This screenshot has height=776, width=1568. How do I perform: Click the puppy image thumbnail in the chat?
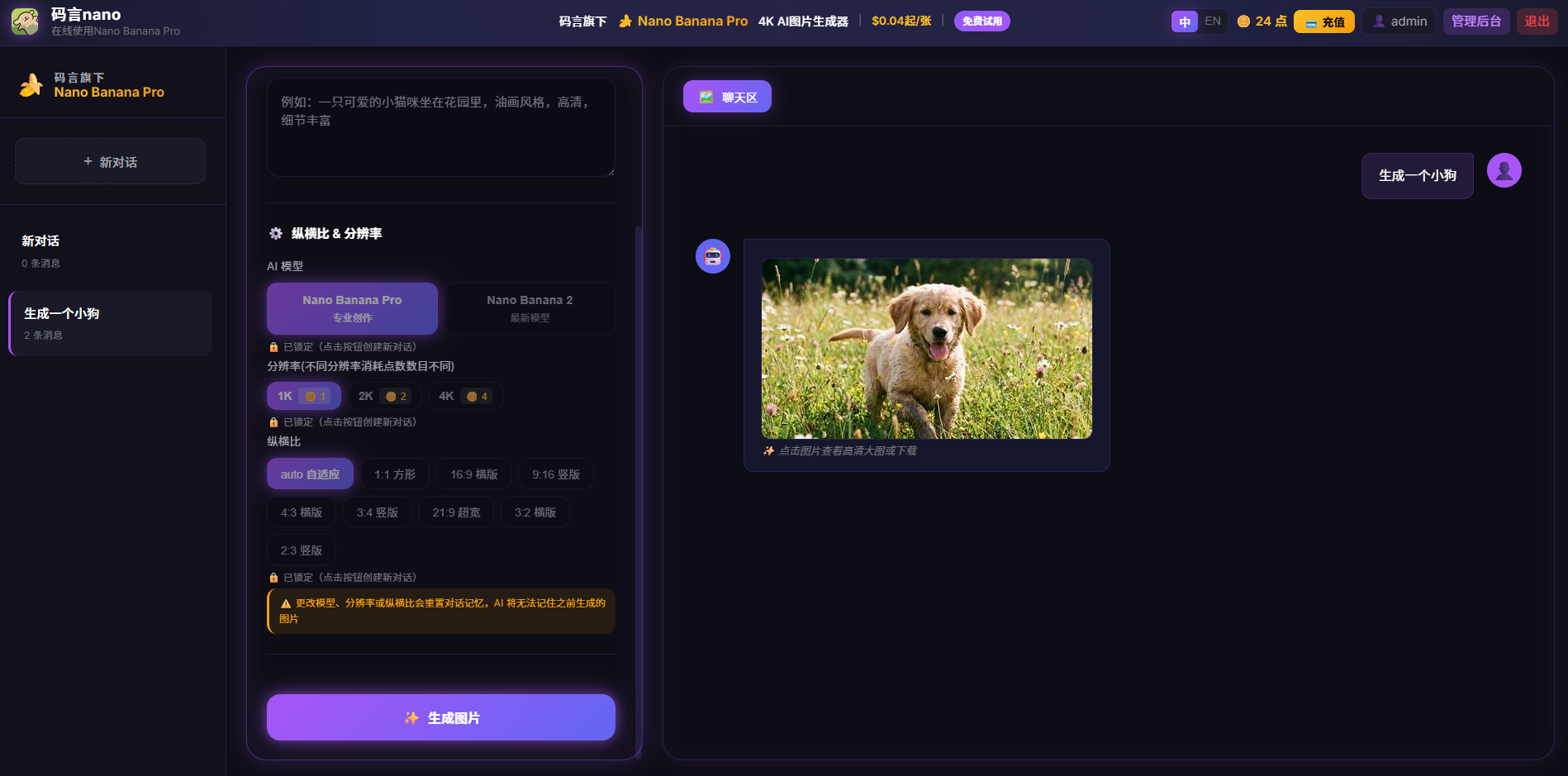click(926, 349)
